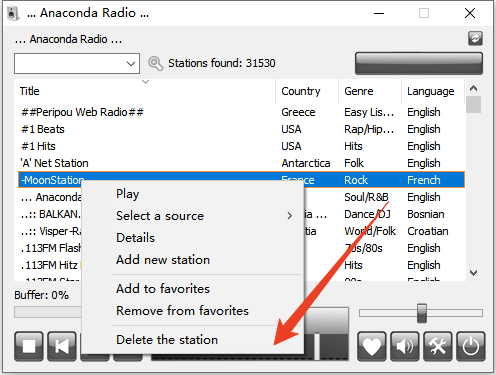The height and width of the screenshot is (375, 496).
Task: Click the Antarctica country cell
Action: 306,163
